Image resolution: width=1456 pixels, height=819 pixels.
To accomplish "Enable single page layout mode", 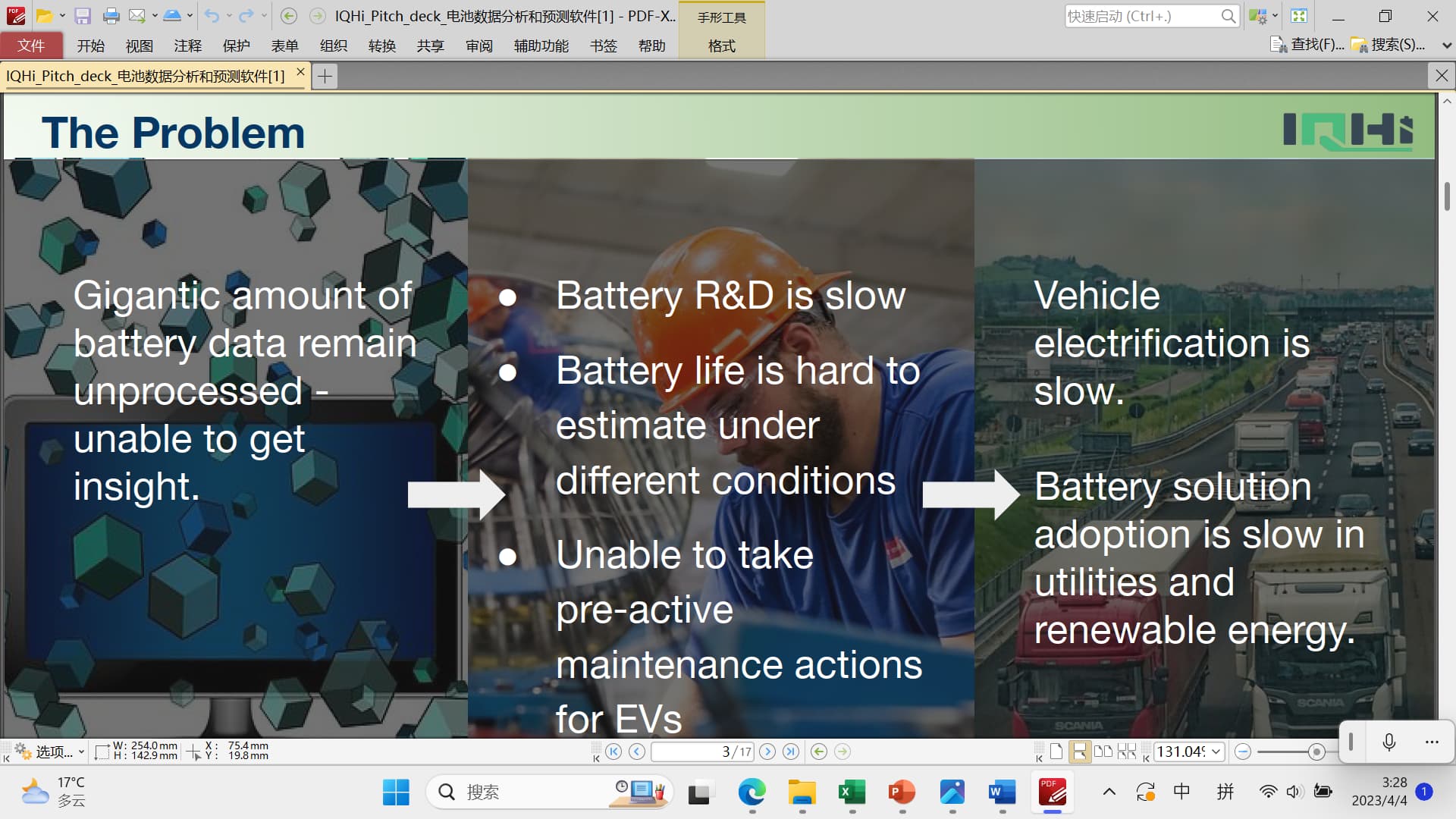I will (x=1056, y=752).
